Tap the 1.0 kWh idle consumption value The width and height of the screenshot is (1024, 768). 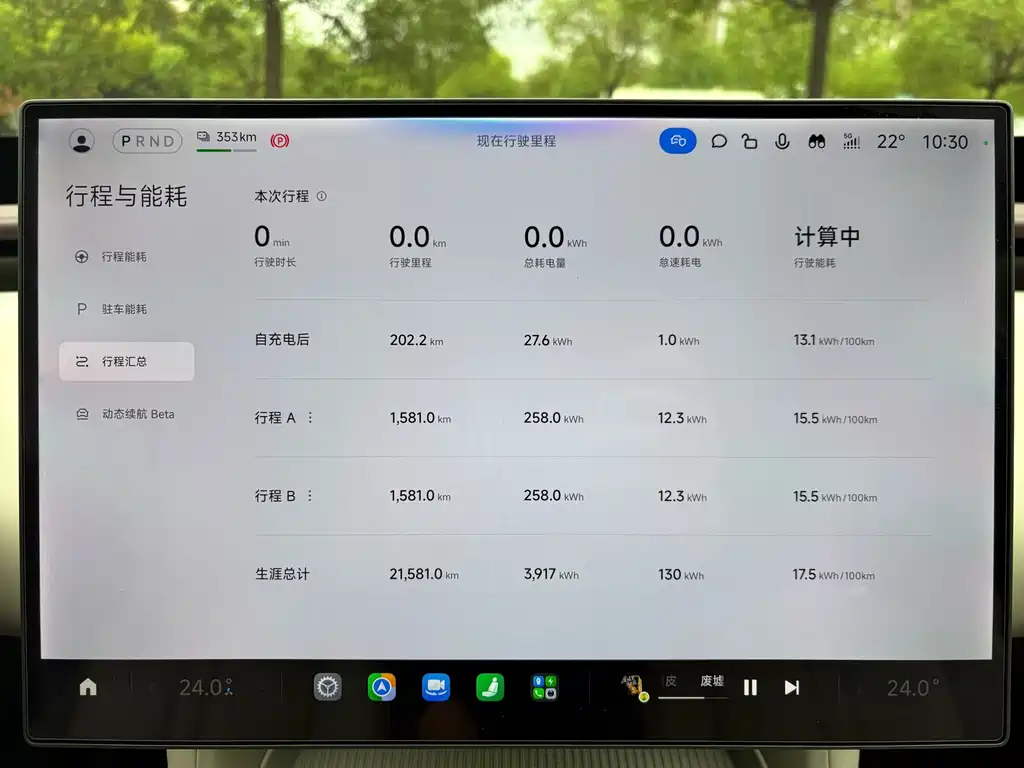pos(679,340)
